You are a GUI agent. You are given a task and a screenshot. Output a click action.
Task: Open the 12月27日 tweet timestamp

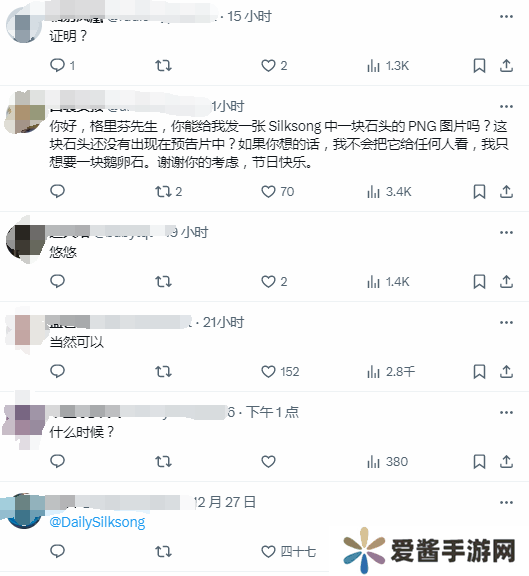coord(225,502)
